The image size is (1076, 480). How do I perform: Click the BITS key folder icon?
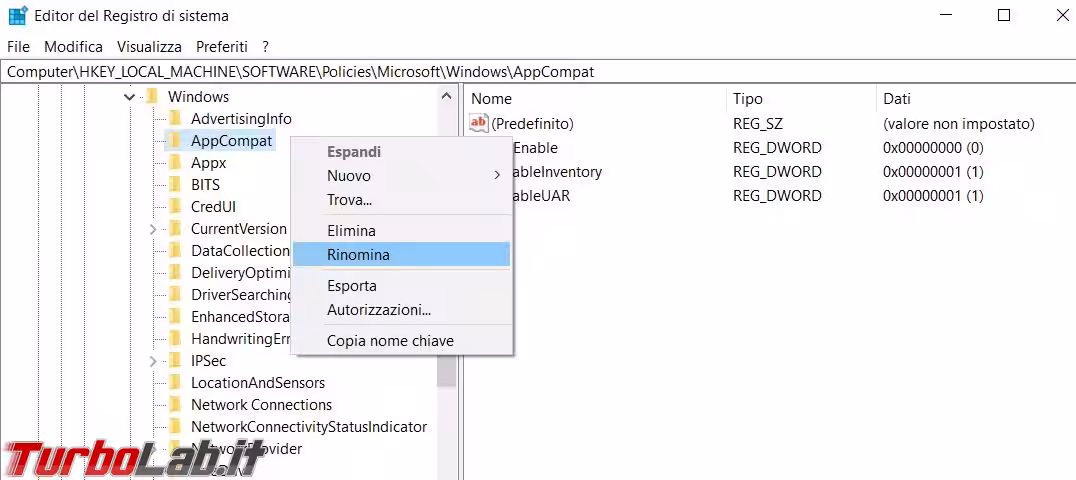tap(176, 185)
